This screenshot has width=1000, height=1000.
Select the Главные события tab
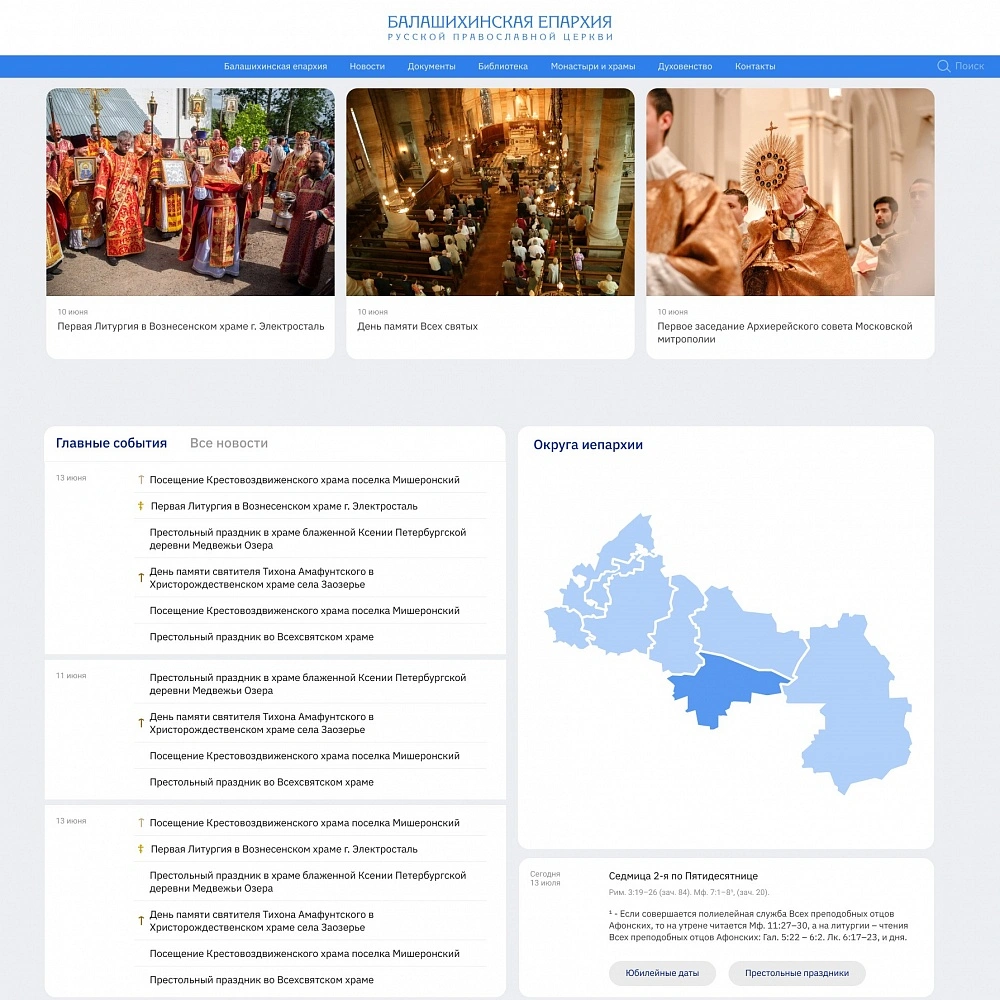pyautogui.click(x=111, y=443)
